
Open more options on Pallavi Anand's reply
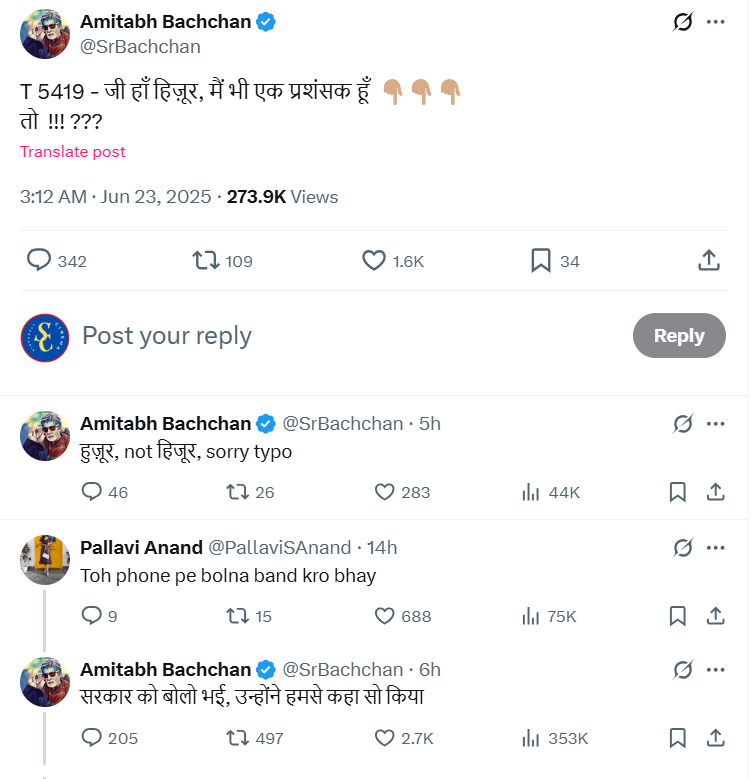[x=716, y=547]
